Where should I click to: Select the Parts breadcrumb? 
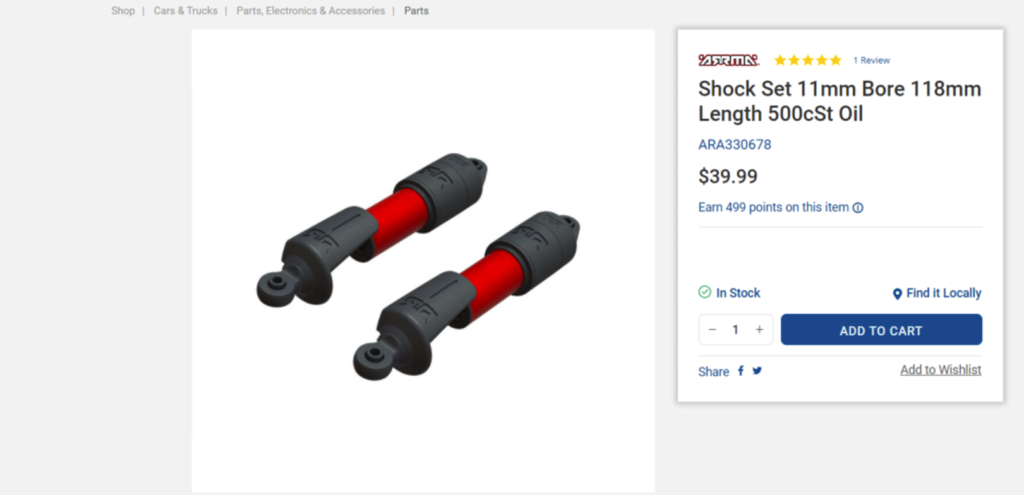pyautogui.click(x=417, y=10)
